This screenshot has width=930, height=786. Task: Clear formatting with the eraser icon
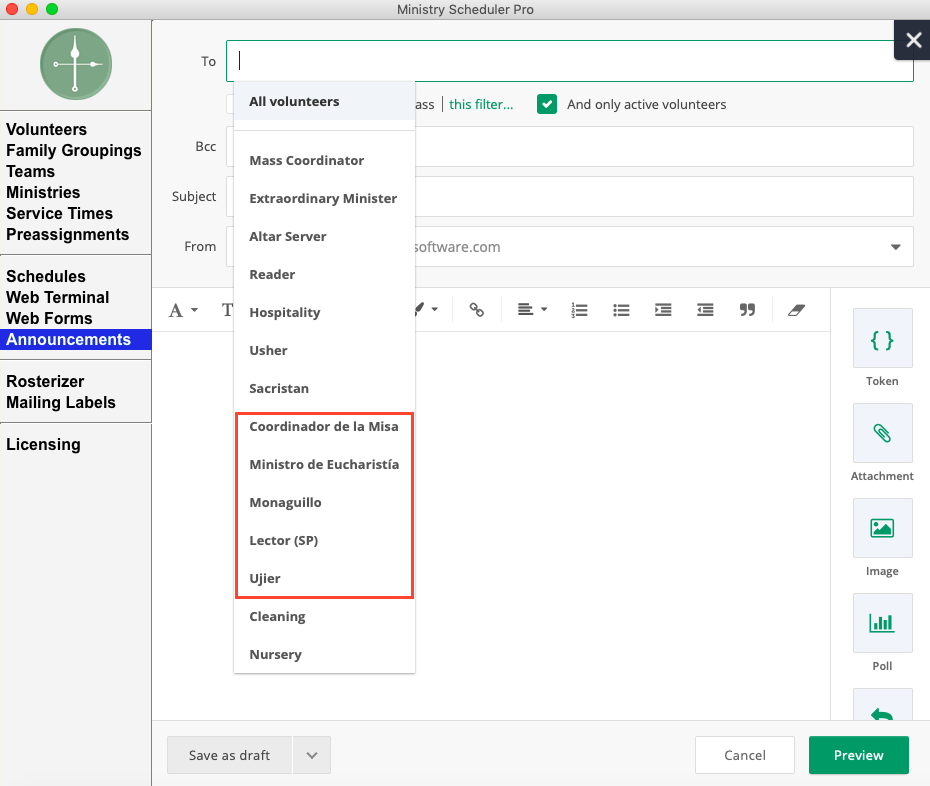(796, 310)
